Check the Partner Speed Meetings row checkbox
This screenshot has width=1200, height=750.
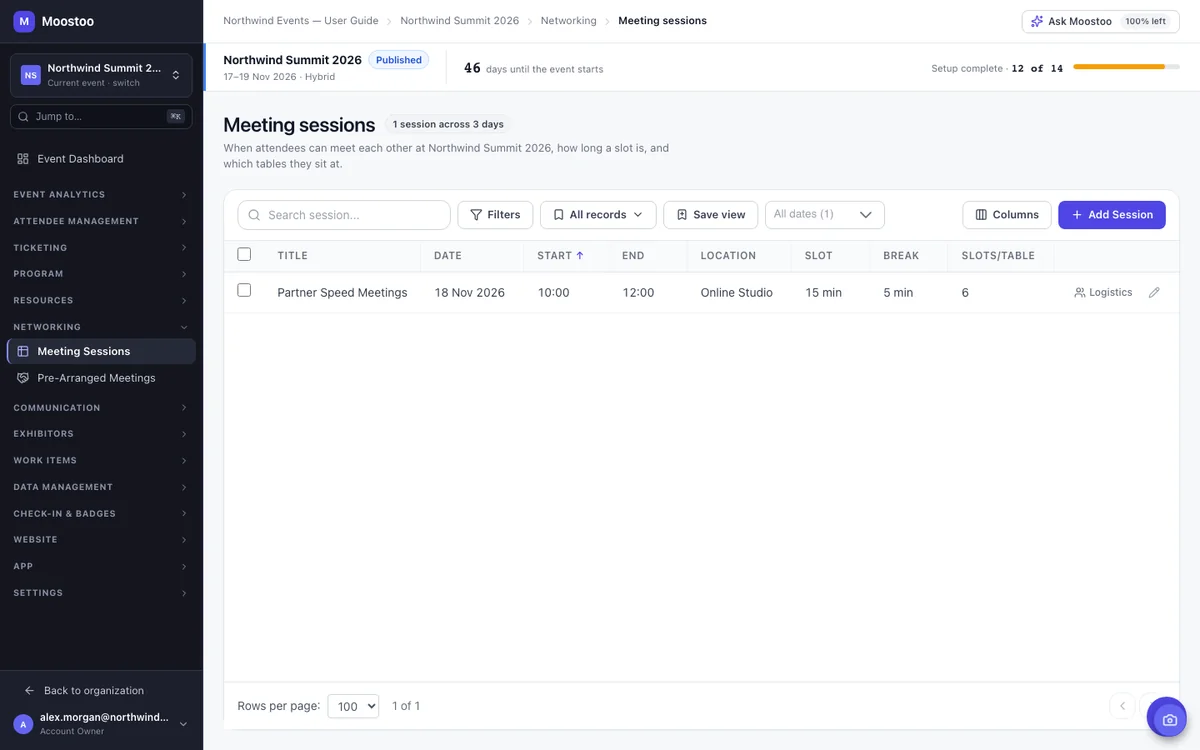(244, 291)
